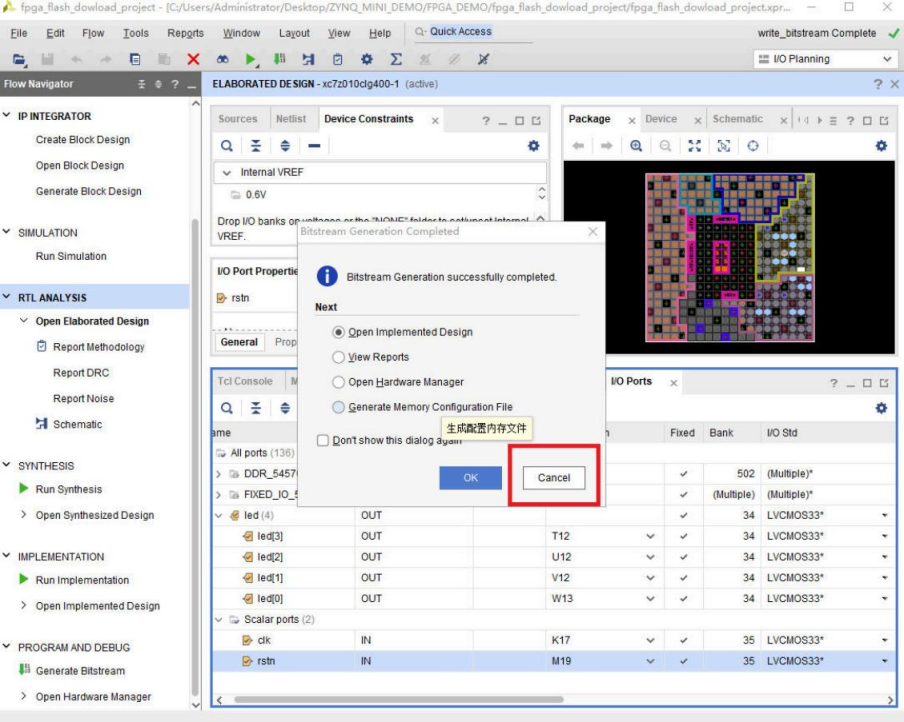Click zoom fit icon in Package toolbar

pos(694,146)
